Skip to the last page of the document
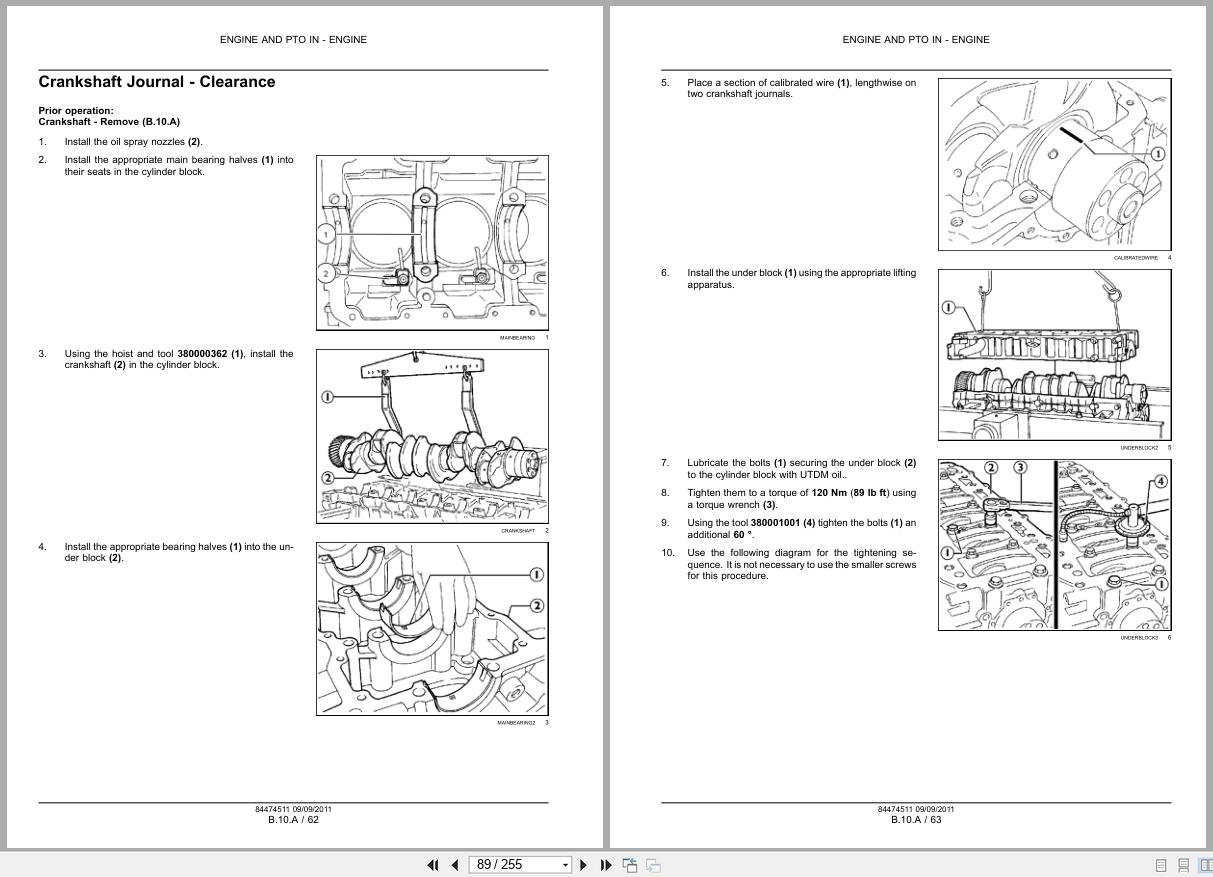This screenshot has height=877, width=1213. click(606, 864)
